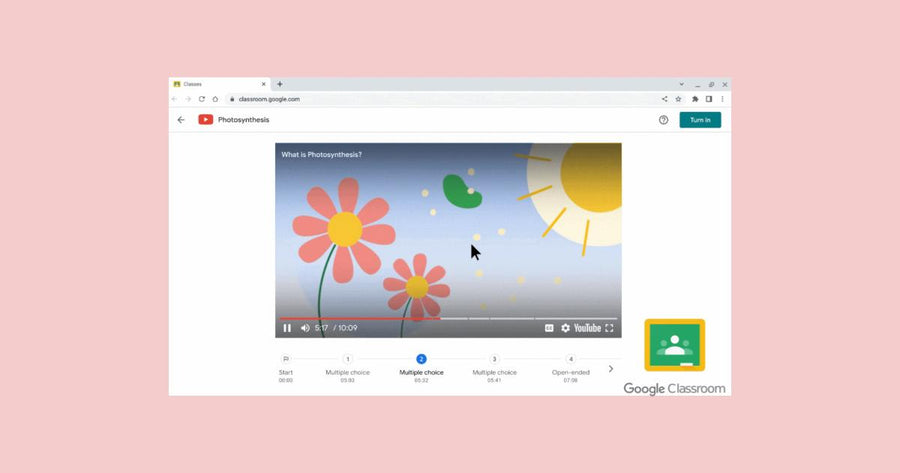Open the extensions puzzle icon
This screenshot has height=473, width=900.
pos(695,99)
